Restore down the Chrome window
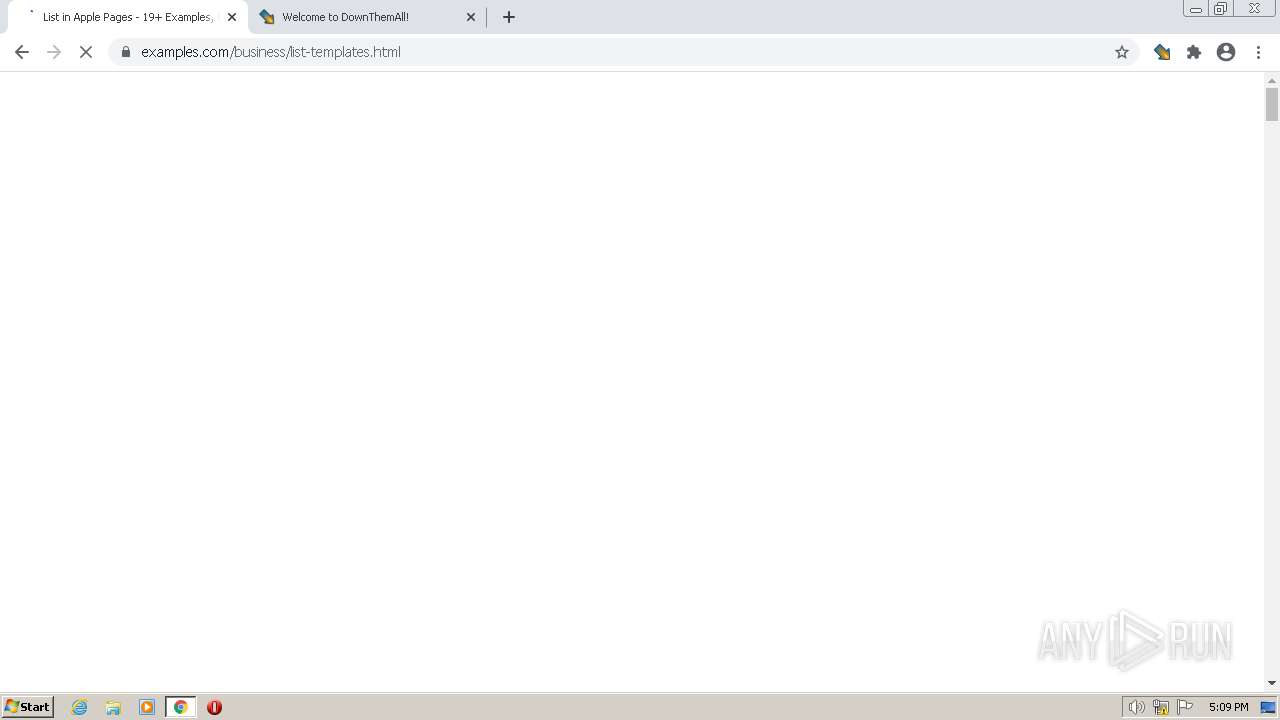Screen dimensions: 1280x720 (x=1221, y=9)
